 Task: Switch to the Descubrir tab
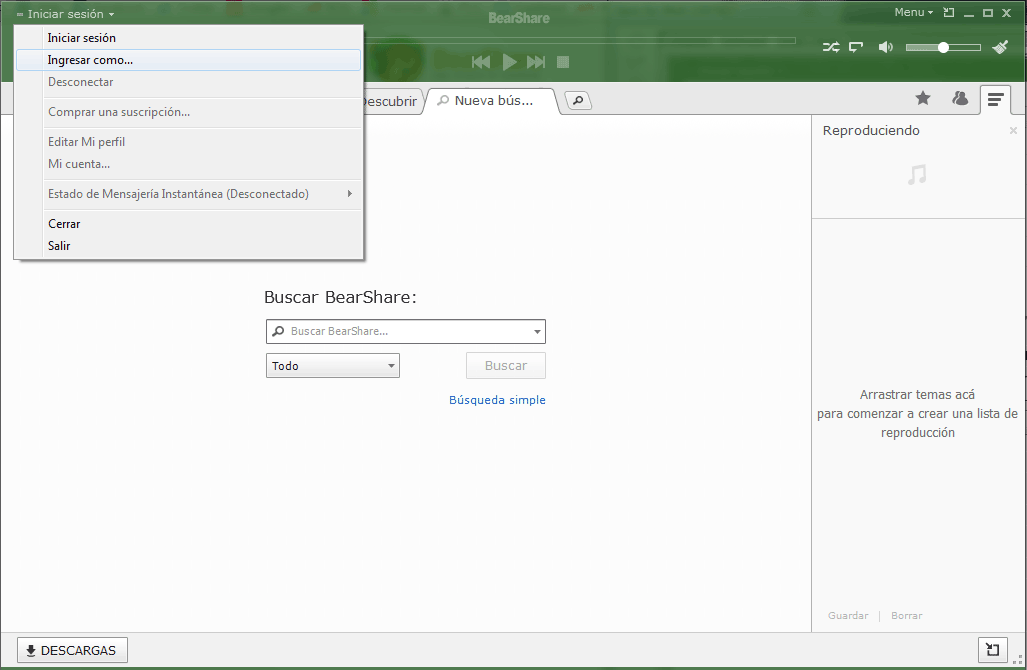[x=391, y=102]
